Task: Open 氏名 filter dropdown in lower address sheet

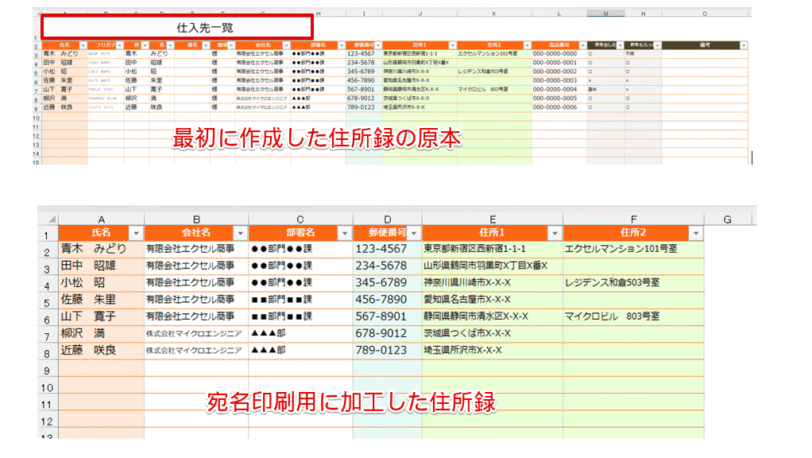Action: [136, 233]
